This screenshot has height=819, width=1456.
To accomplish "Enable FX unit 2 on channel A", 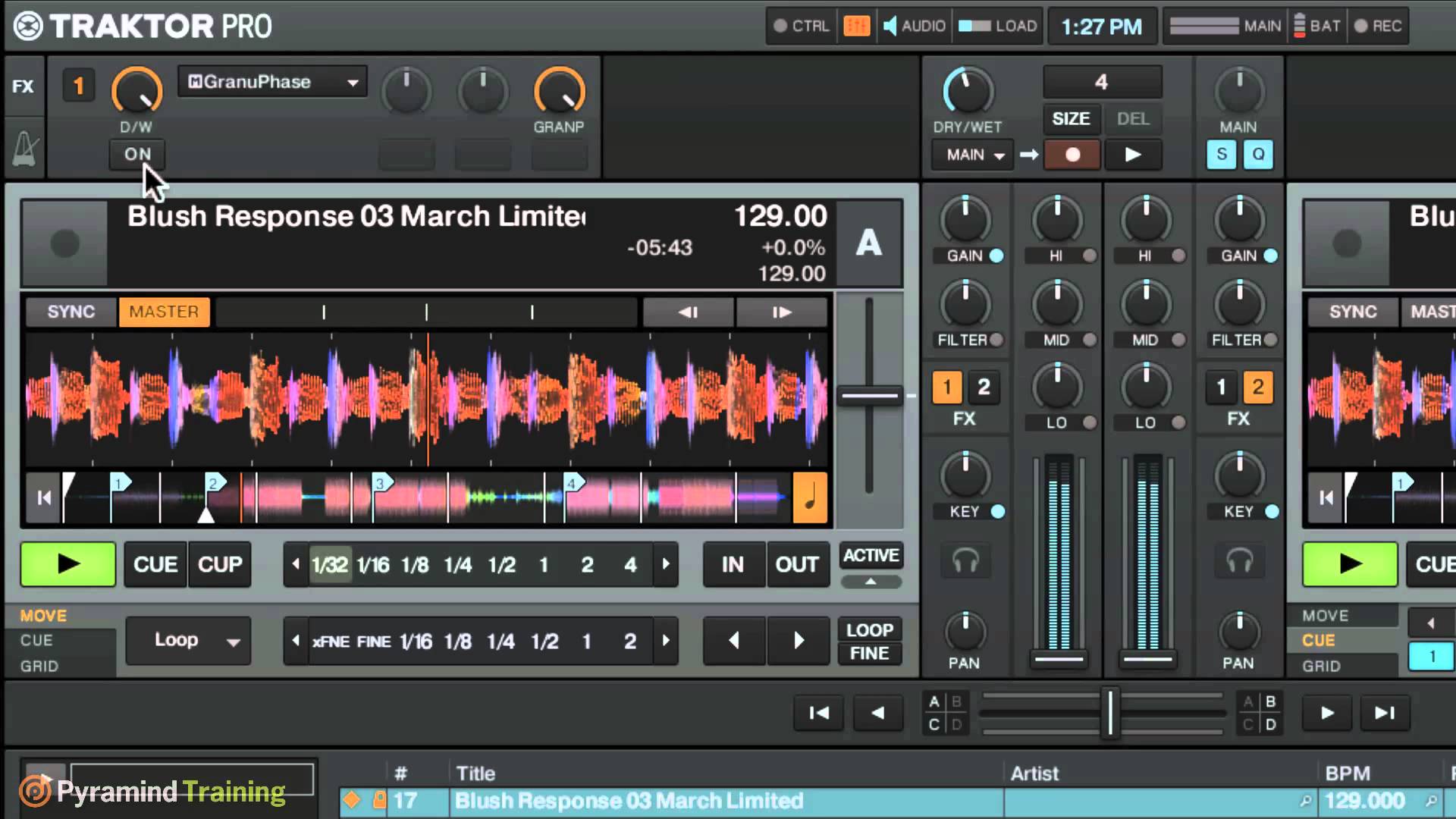I will point(984,388).
